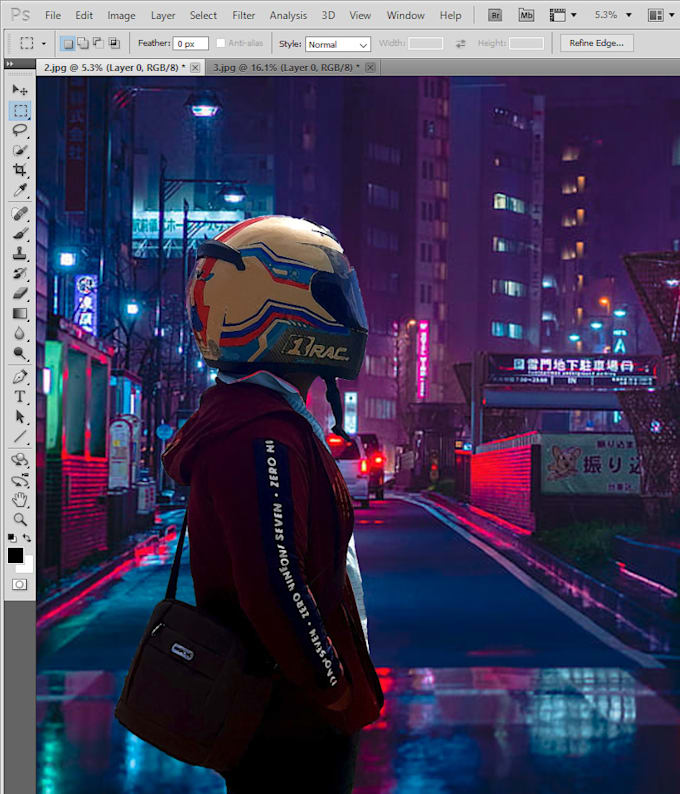The height and width of the screenshot is (794, 680).
Task: Switch to the 3.jpg document tab
Action: point(283,67)
